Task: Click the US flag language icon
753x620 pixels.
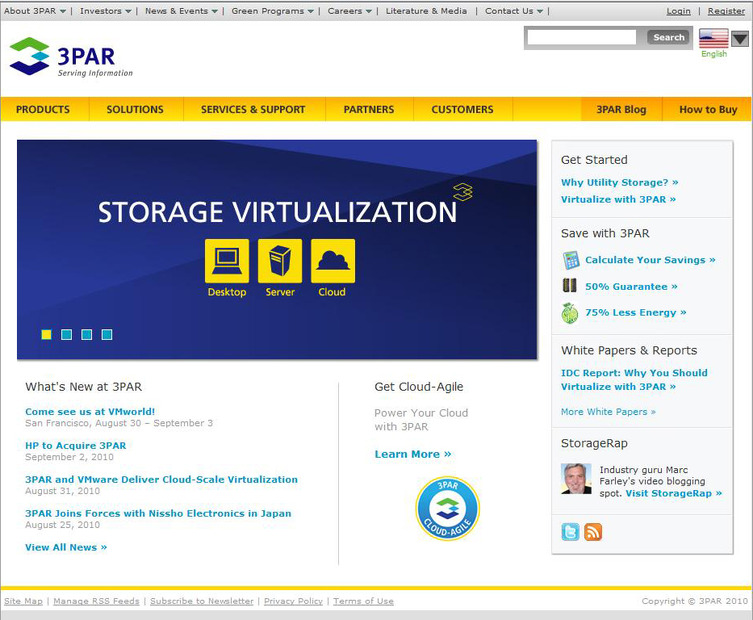Action: (713, 38)
